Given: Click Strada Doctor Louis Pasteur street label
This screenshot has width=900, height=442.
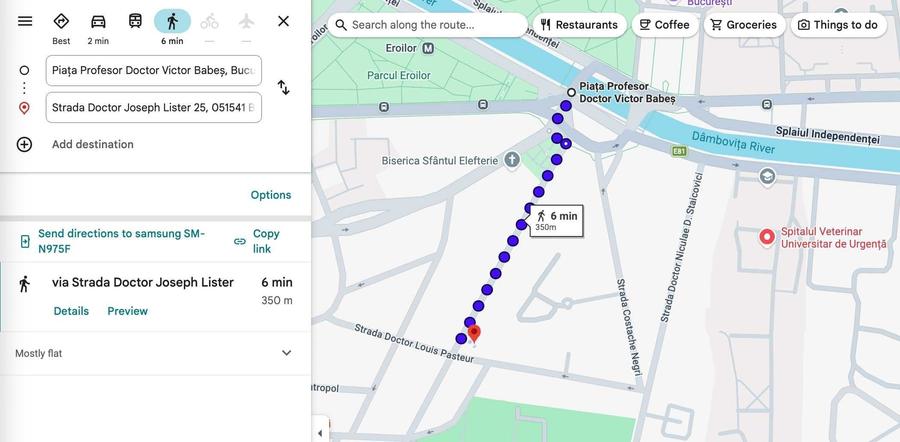Looking at the screenshot, I should [414, 344].
